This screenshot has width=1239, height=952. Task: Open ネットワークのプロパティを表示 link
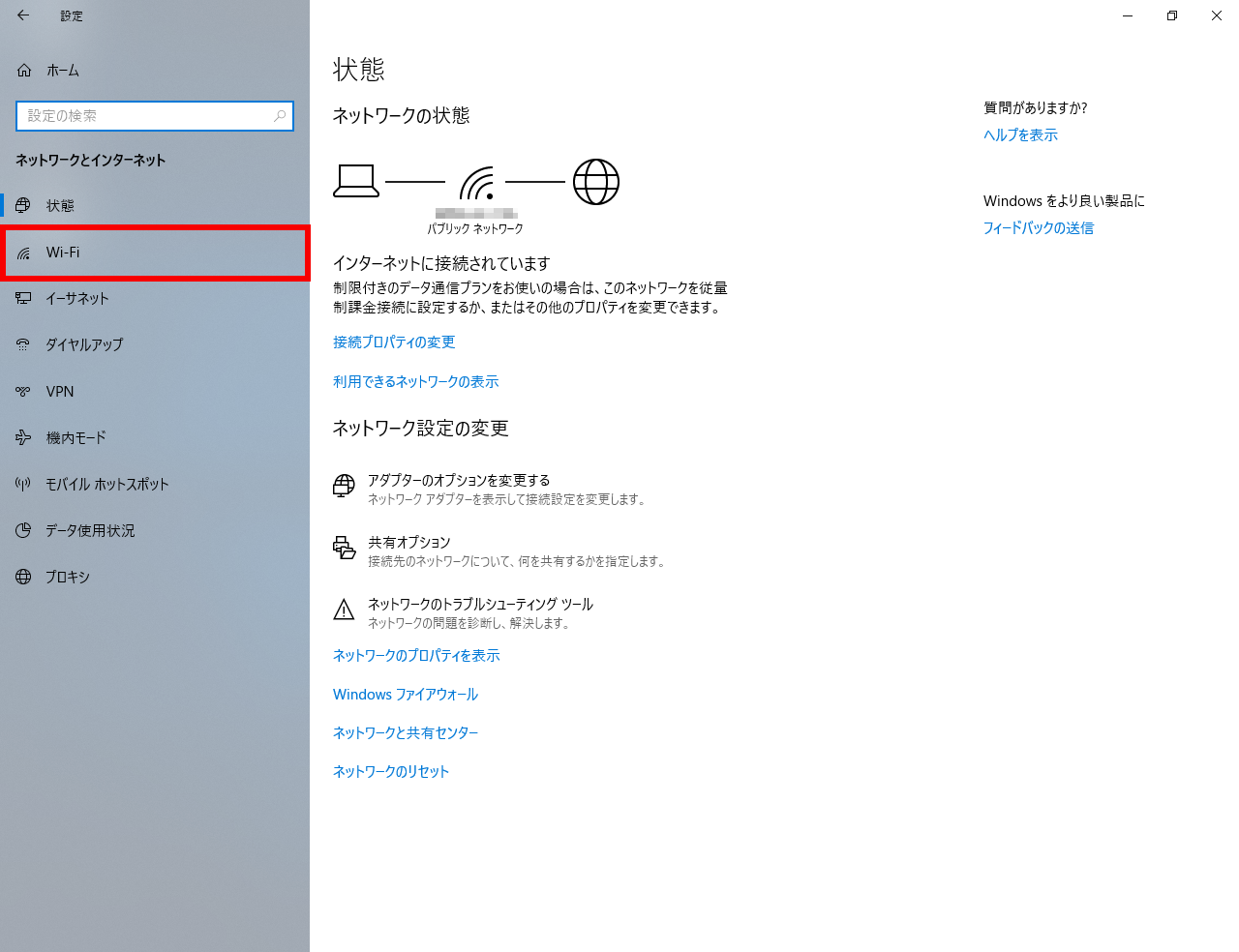(x=416, y=656)
